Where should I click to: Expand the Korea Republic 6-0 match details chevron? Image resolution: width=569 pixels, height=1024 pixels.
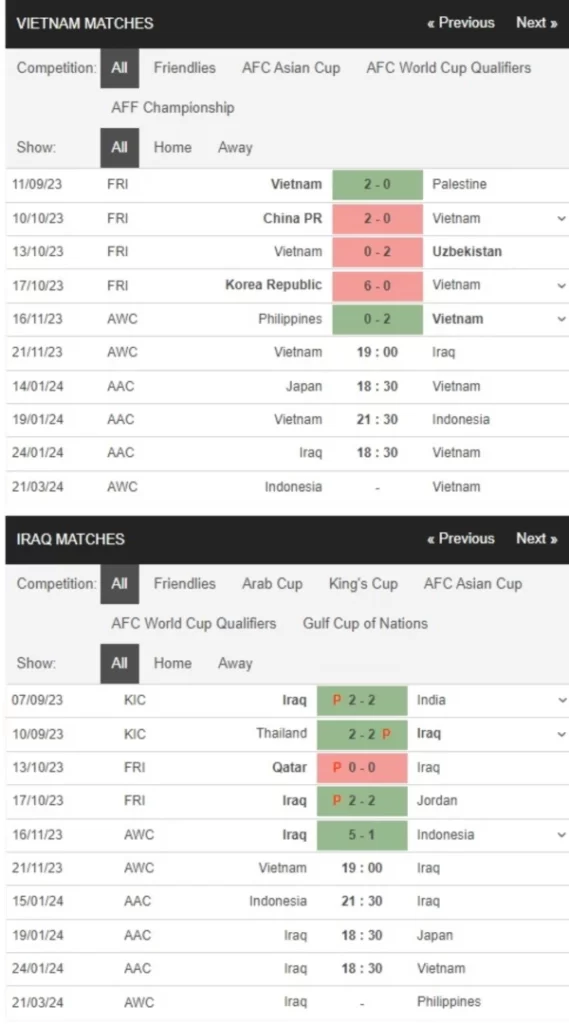[561, 285]
